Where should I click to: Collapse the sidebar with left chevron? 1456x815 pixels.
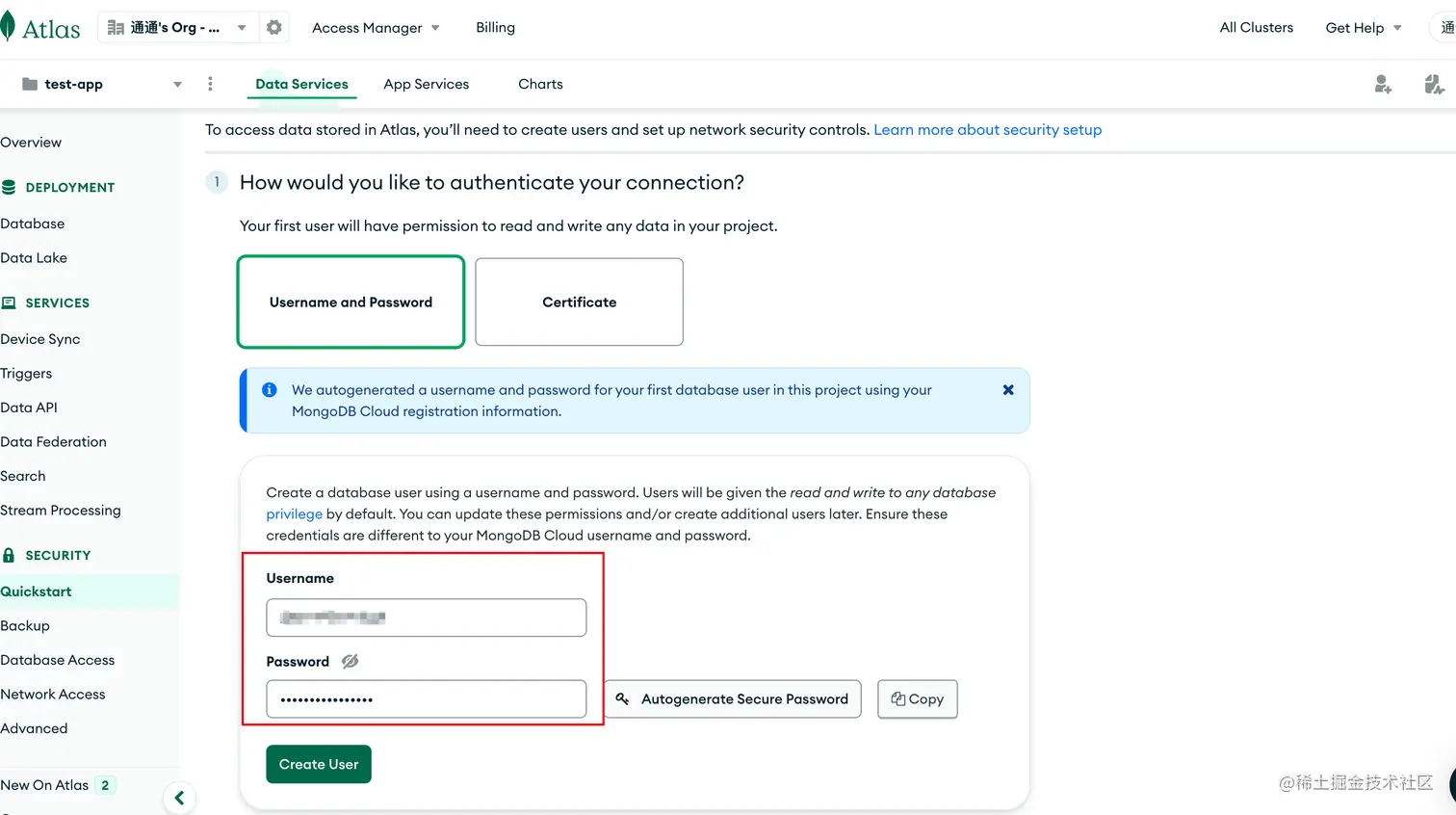click(179, 798)
